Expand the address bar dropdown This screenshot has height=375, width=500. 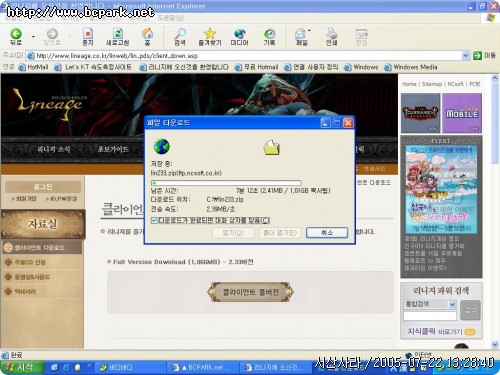point(466,55)
